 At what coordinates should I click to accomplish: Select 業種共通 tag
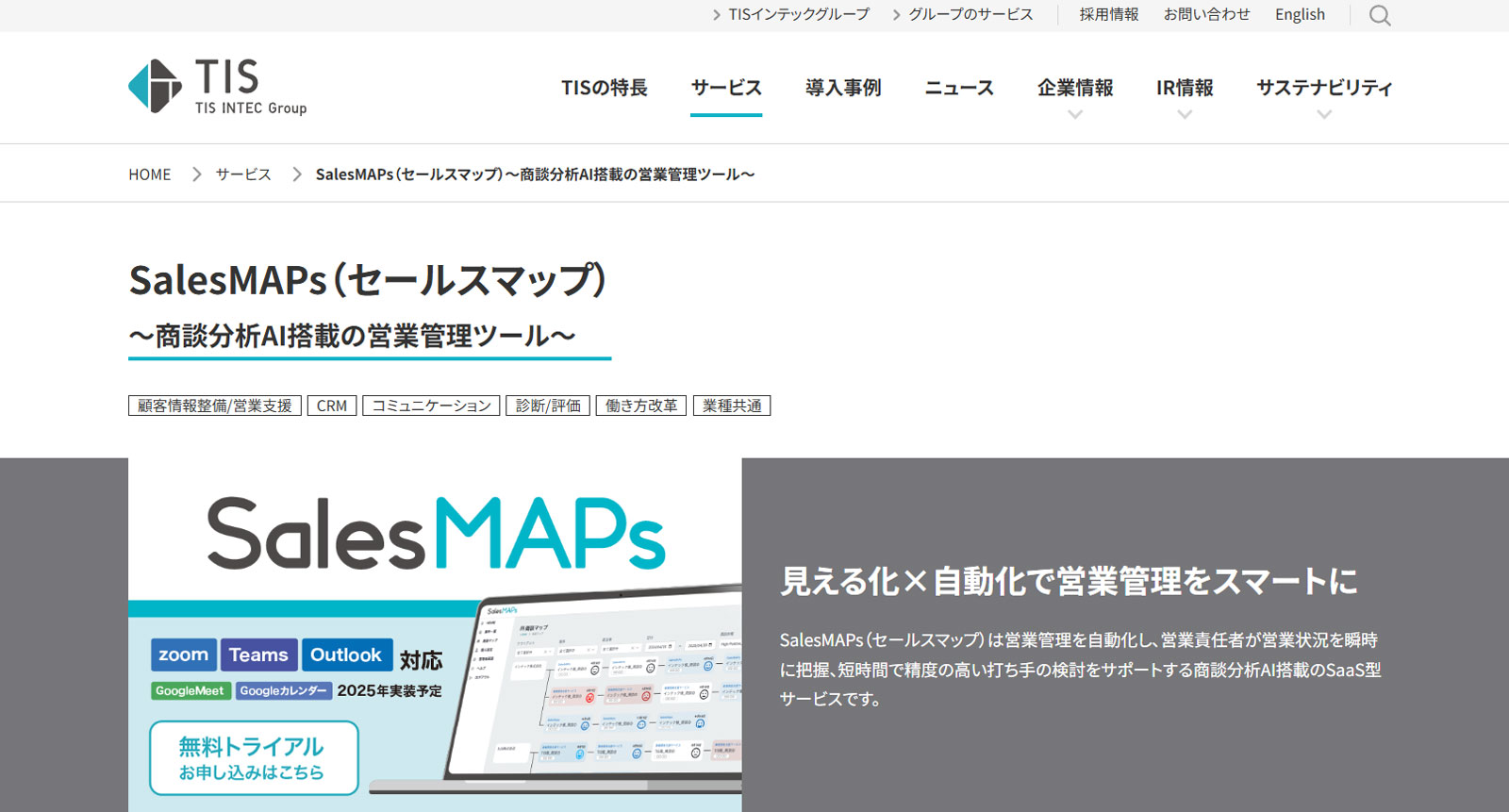[732, 406]
